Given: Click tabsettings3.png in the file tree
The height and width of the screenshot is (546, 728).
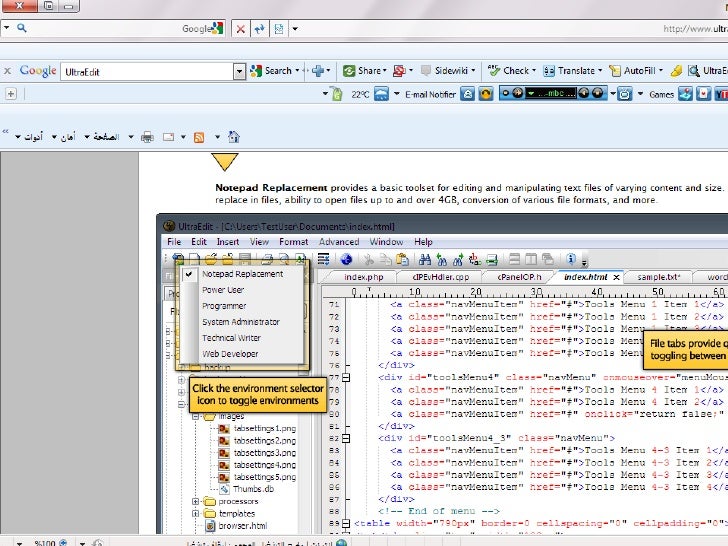Looking at the screenshot, I should [x=265, y=453].
